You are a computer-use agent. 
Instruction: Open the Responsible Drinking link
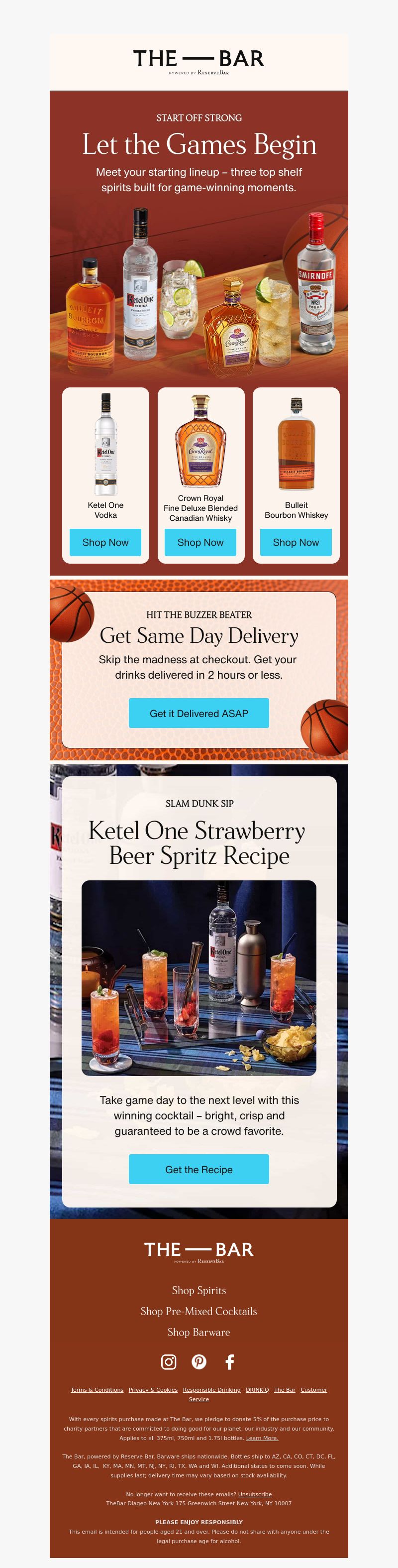click(x=212, y=1390)
